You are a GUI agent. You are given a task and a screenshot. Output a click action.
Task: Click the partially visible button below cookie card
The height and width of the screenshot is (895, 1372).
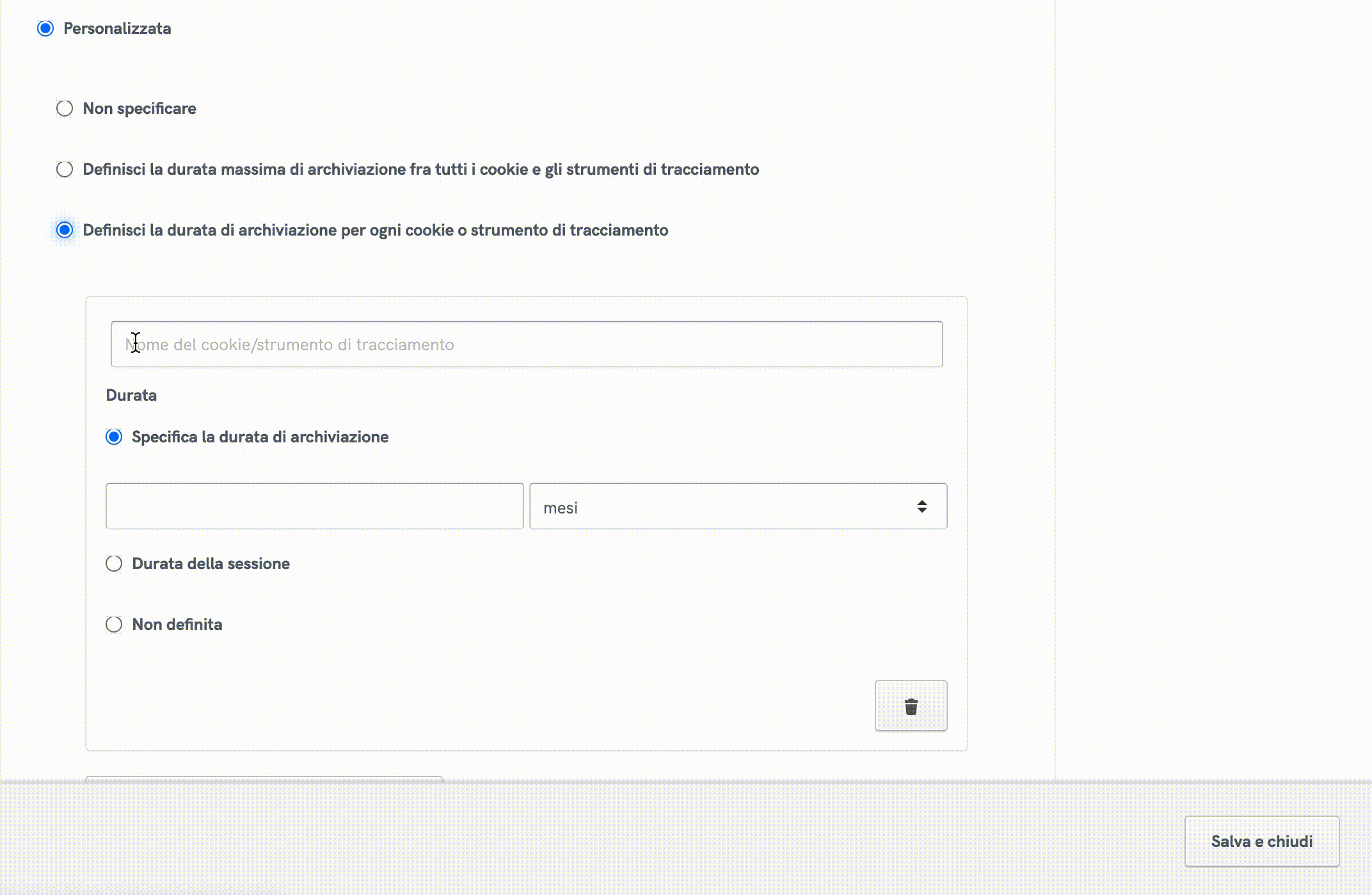pos(264,778)
